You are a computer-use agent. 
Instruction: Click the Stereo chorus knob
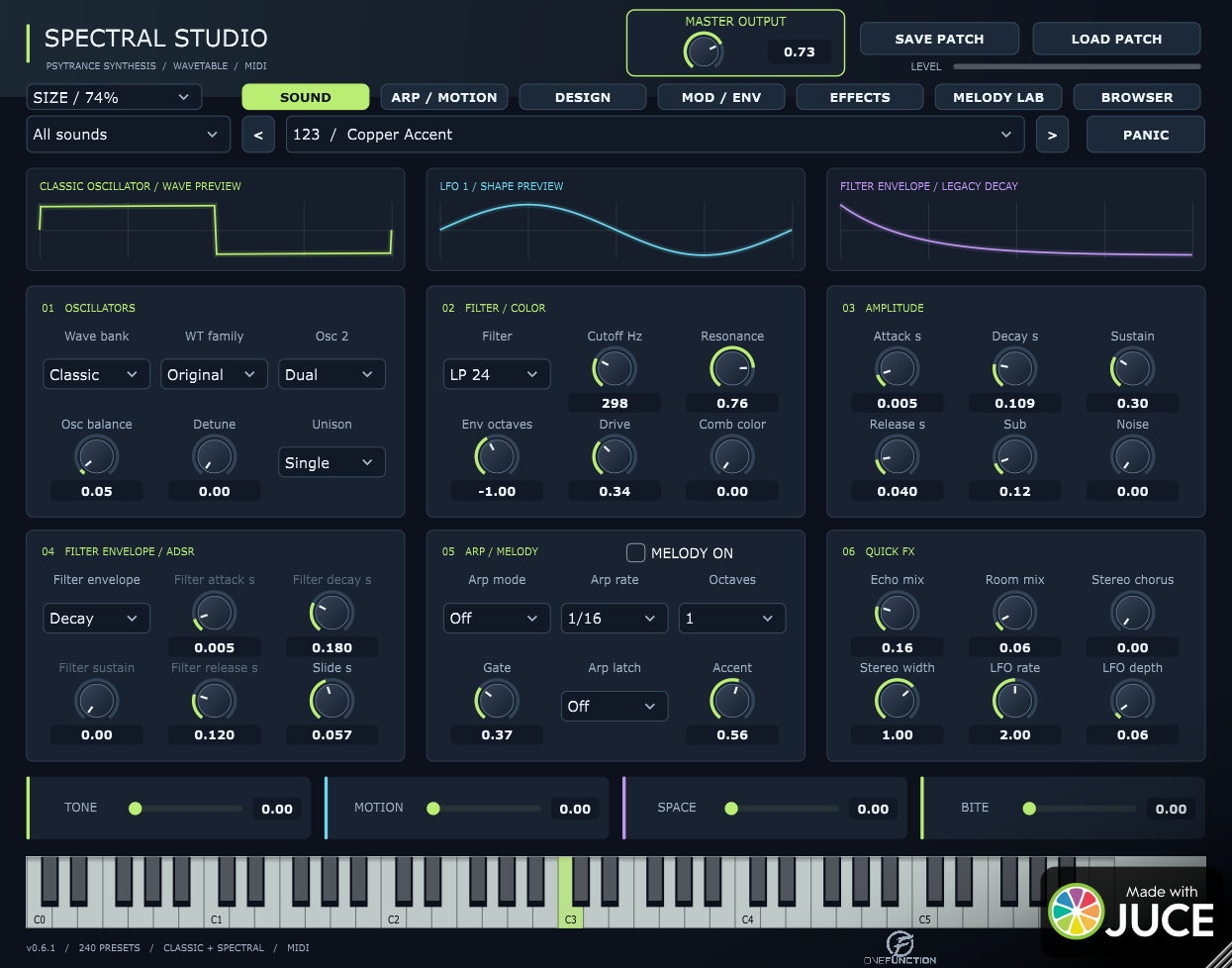[x=1133, y=613]
